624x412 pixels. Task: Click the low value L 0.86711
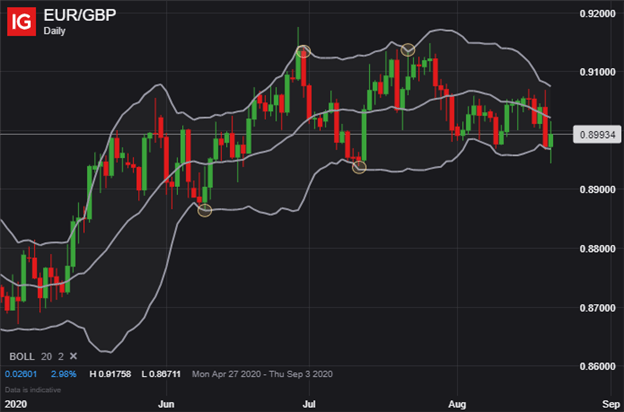pyautogui.click(x=161, y=374)
